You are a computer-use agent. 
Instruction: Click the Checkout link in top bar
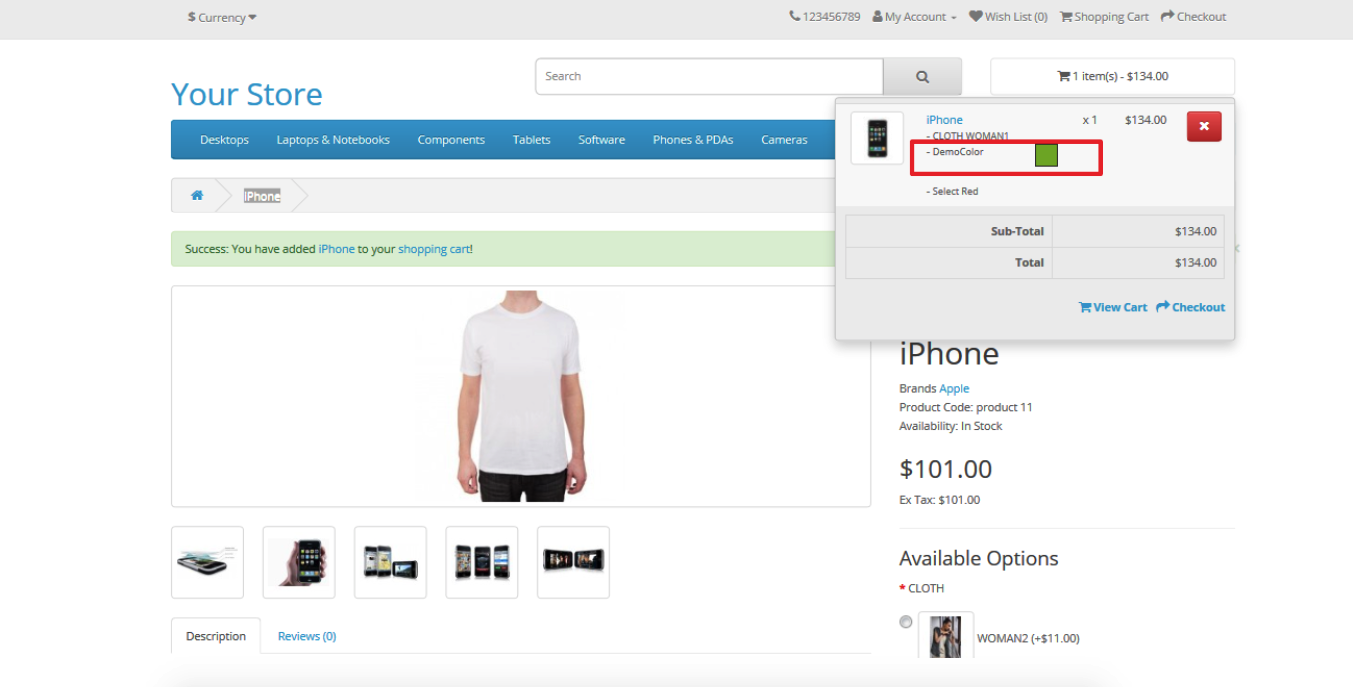[x=1193, y=17]
